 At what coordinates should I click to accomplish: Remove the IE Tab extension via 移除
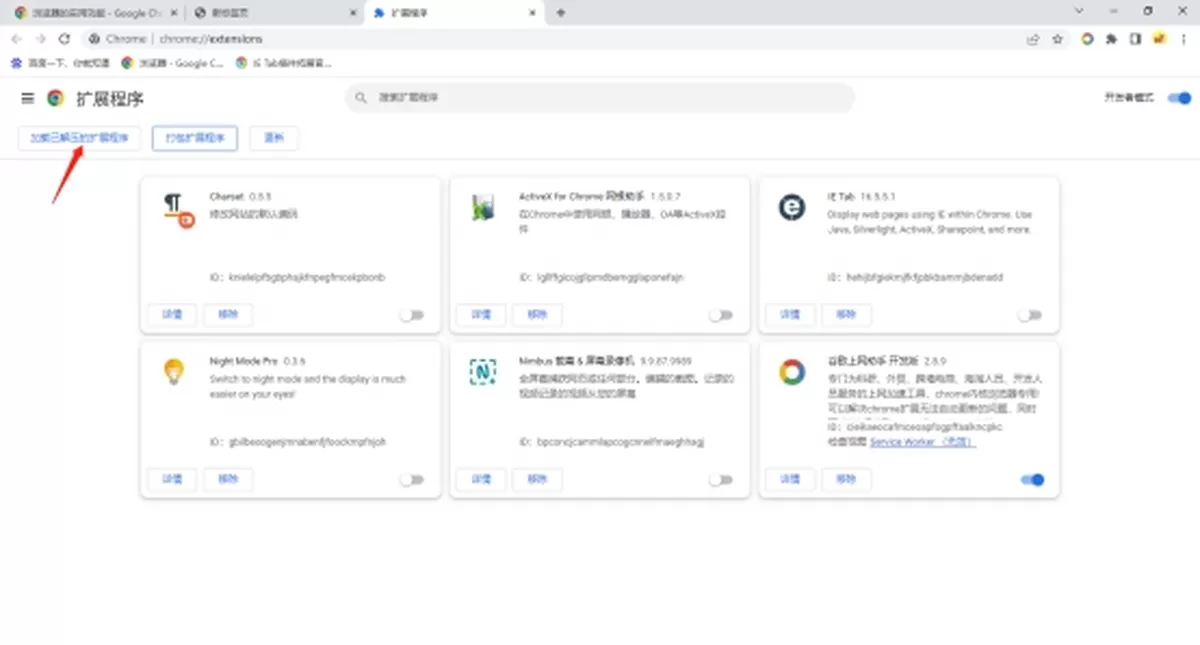click(847, 314)
